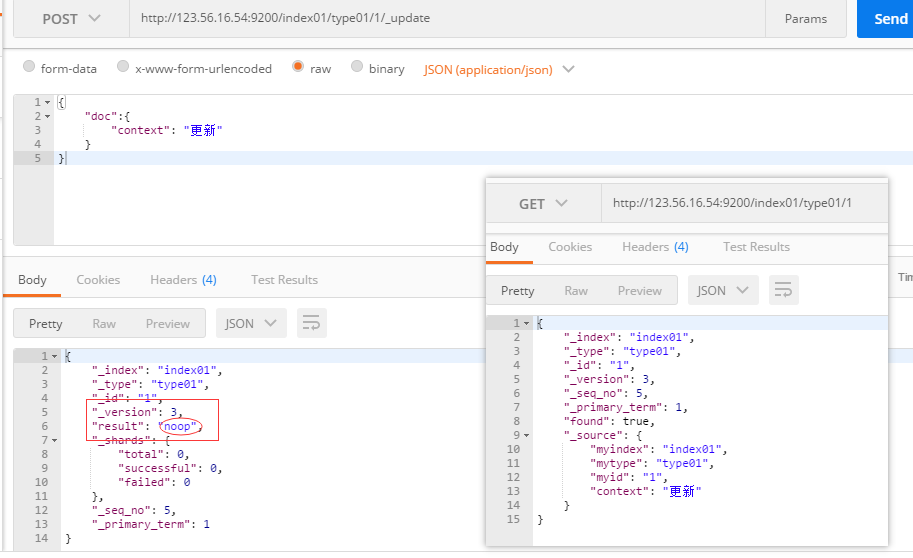Select Pretty view in POST response
913x558 pixels.
point(45,324)
